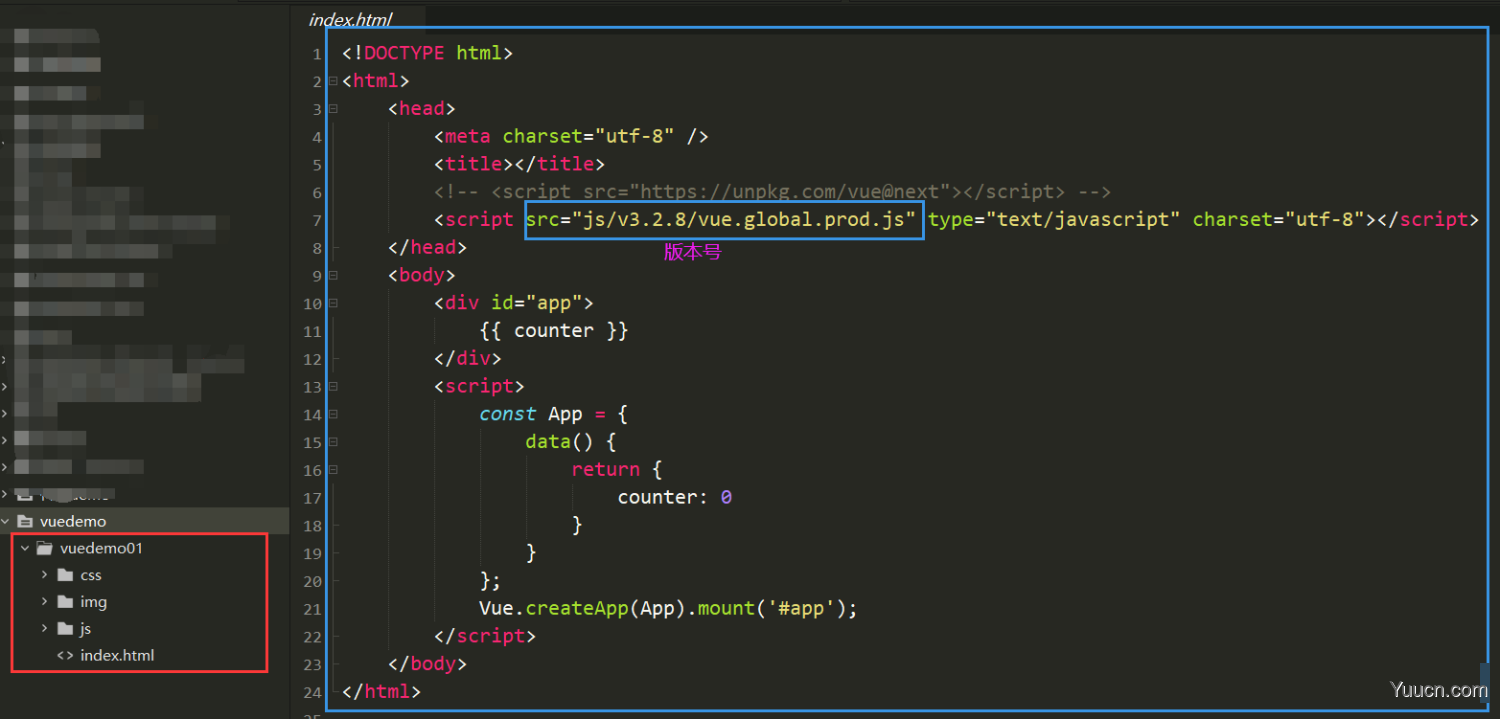This screenshot has height=719, width=1500.
Task: Open index.html from the sidebar tree
Action: click(x=117, y=656)
